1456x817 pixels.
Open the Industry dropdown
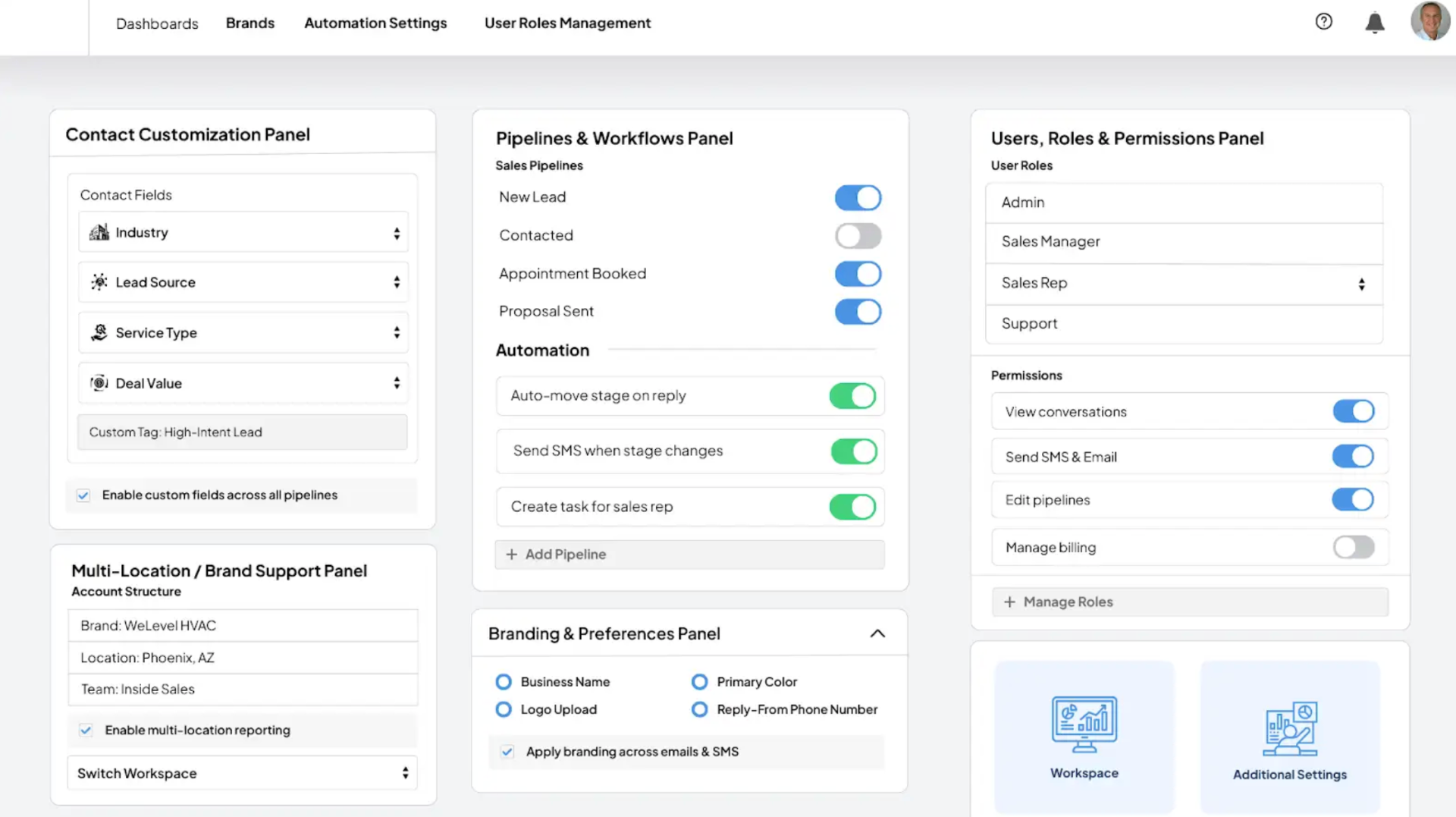[x=243, y=232]
